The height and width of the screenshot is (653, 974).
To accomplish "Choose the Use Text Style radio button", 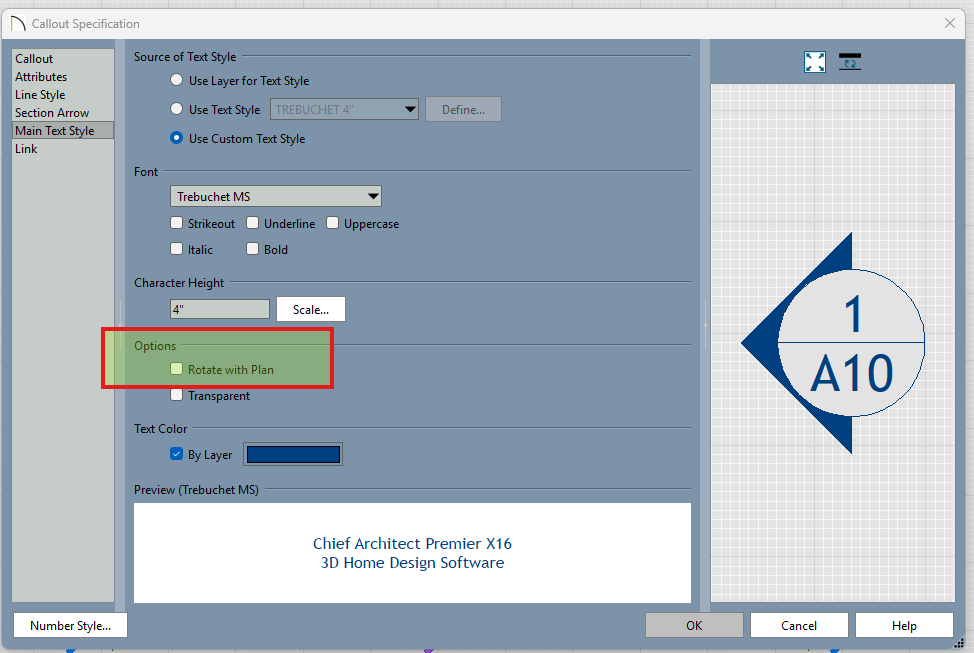I will click(x=177, y=110).
